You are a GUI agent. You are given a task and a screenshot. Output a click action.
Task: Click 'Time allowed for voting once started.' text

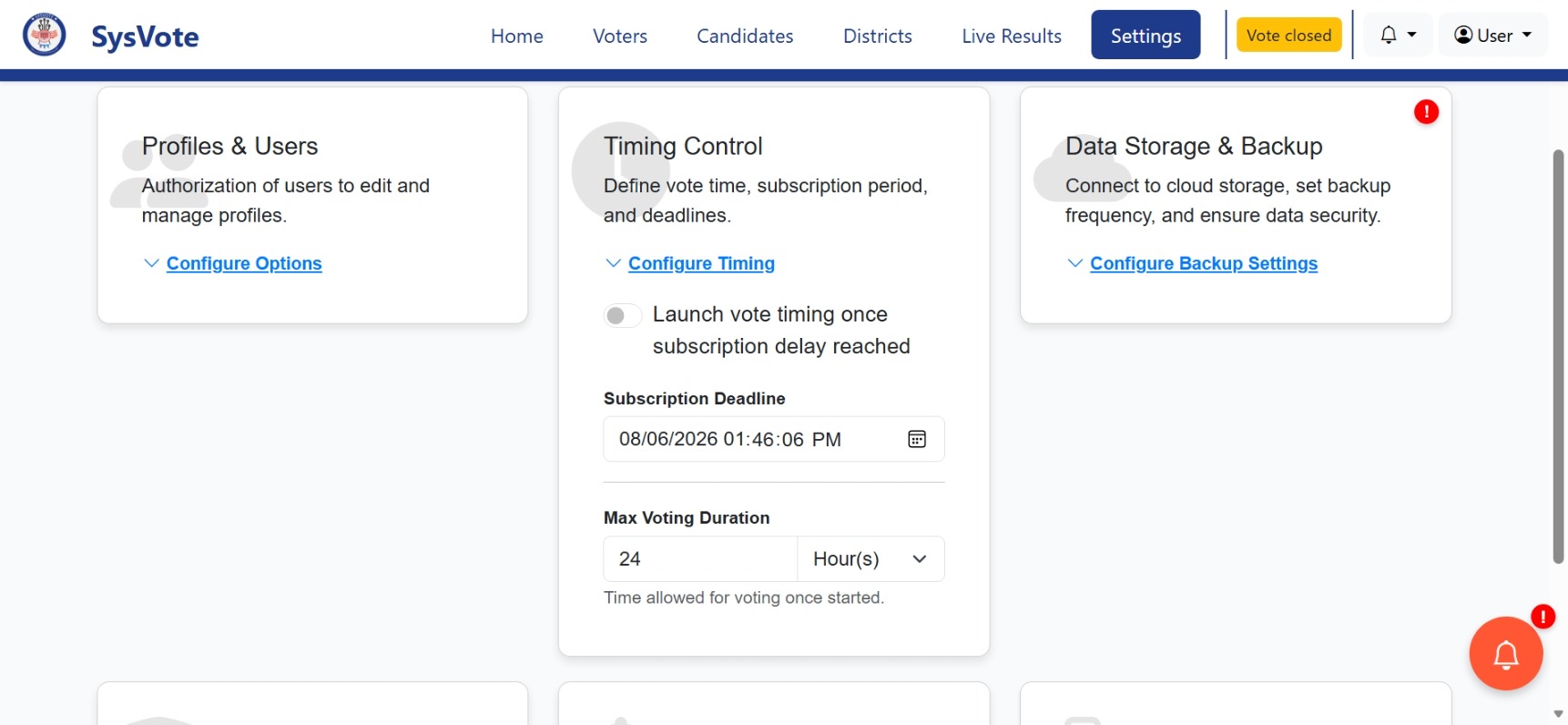pyautogui.click(x=744, y=598)
